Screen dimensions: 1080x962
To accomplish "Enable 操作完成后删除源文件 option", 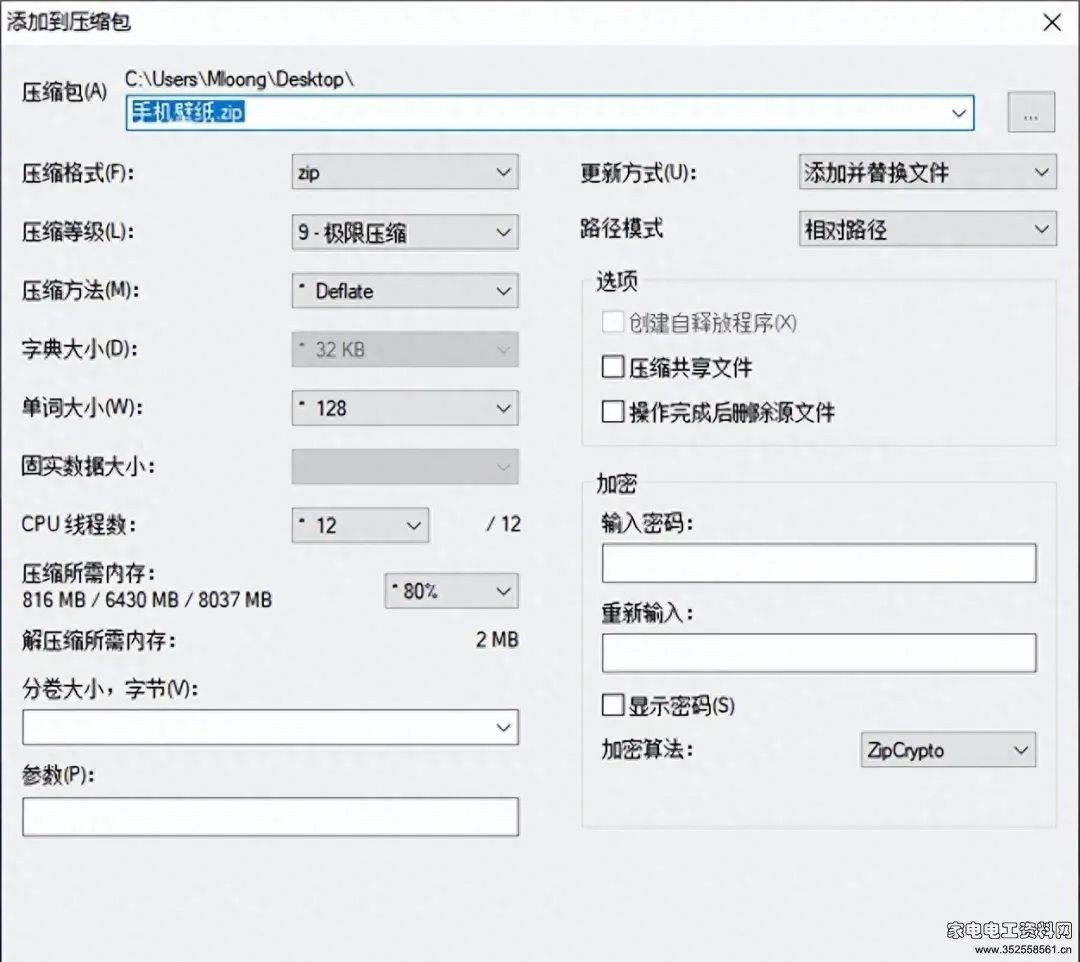I will click(x=613, y=411).
